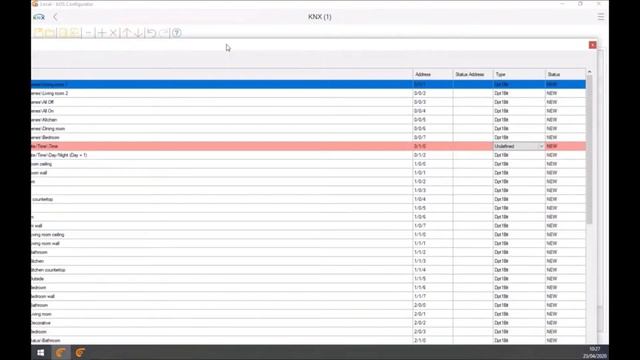Screen dimensions: 640x360
Task: Select the 'All Off' row name
Action: 42,102
